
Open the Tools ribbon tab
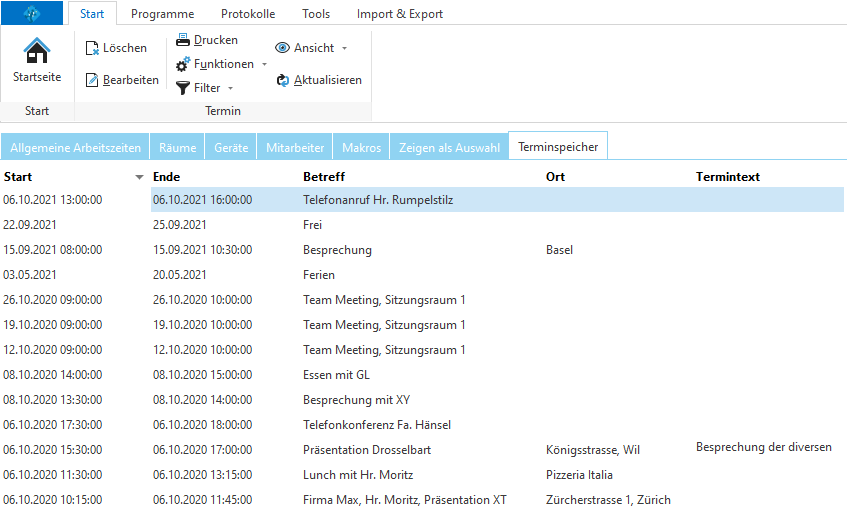pos(316,14)
